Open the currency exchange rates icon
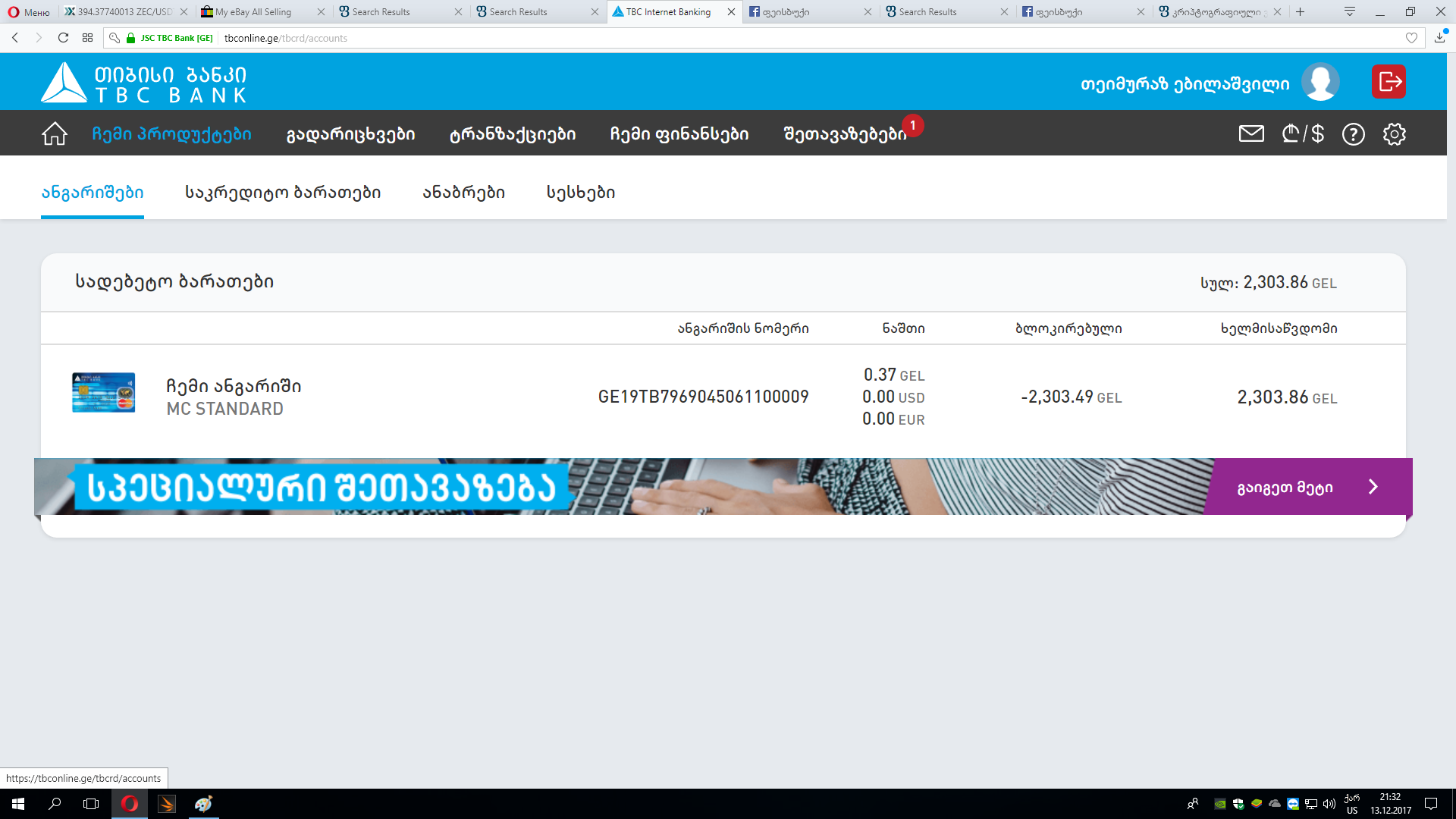Screen dimensions: 1456x819 click(1303, 134)
